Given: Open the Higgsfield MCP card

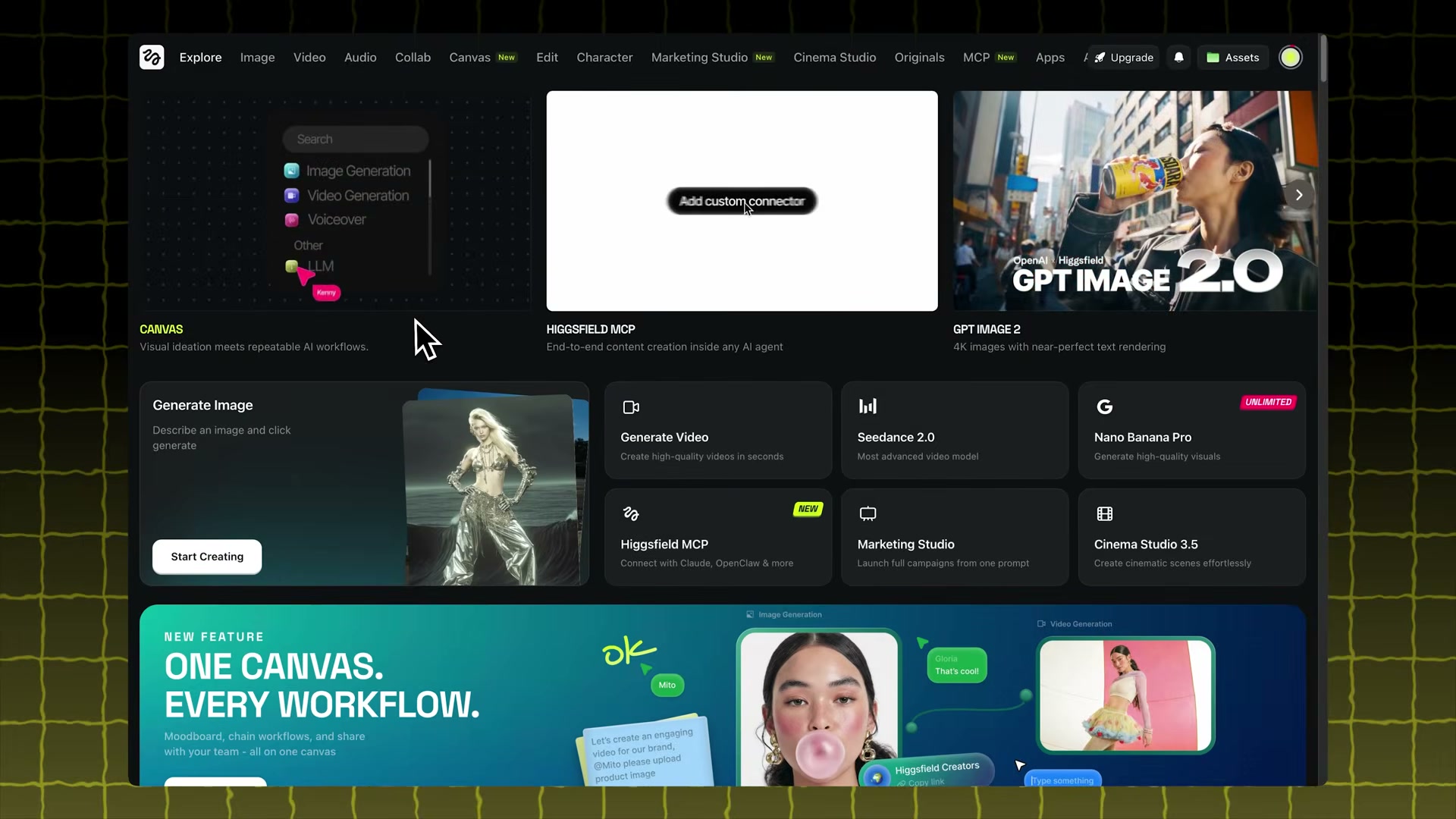Looking at the screenshot, I should click(718, 537).
